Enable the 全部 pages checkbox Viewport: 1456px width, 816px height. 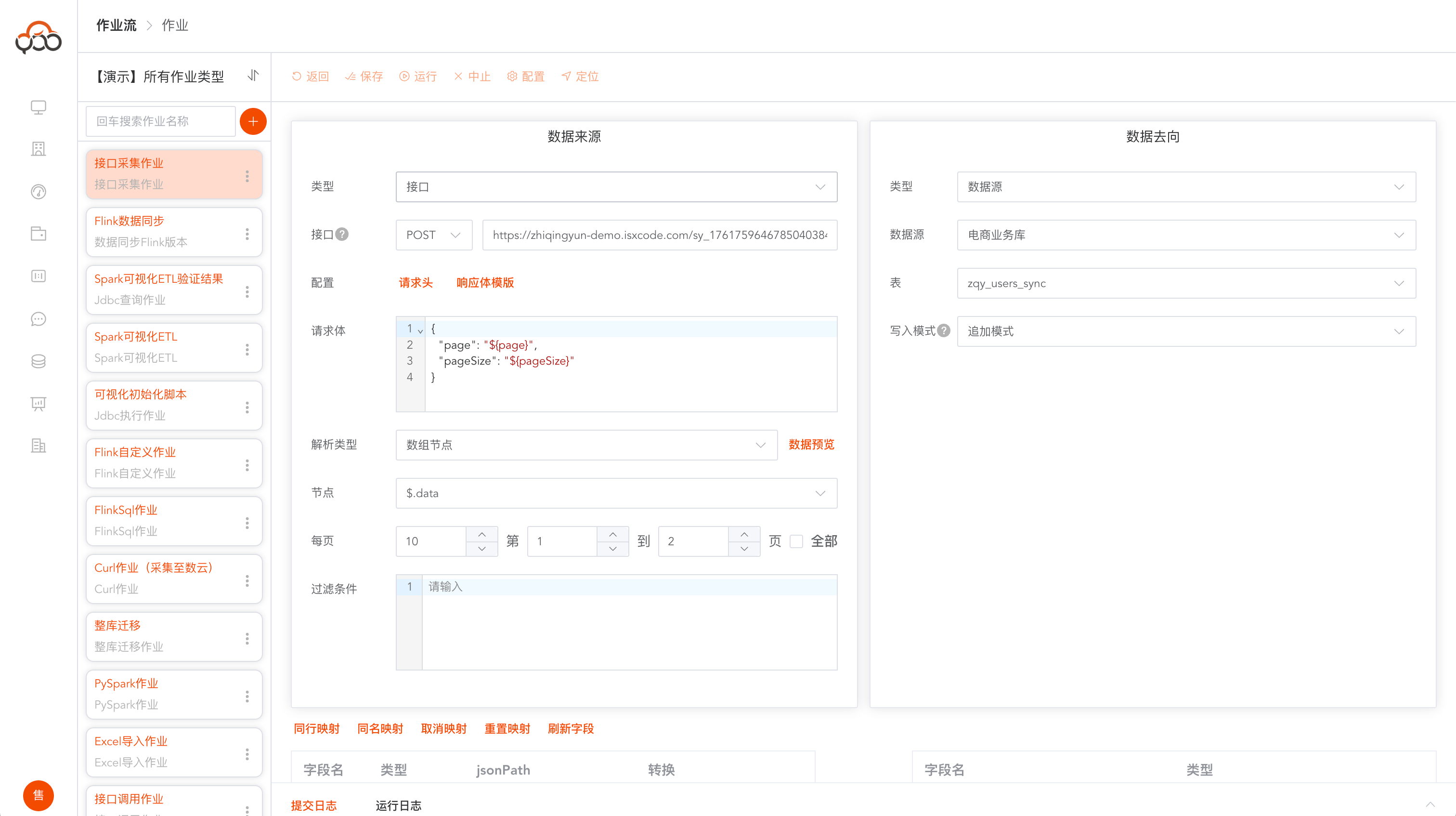[796, 541]
